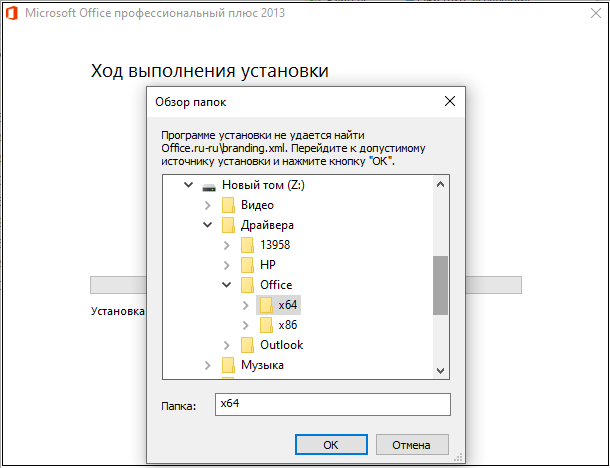Select the Видео folder name
The width and height of the screenshot is (610, 468).
pos(257,205)
